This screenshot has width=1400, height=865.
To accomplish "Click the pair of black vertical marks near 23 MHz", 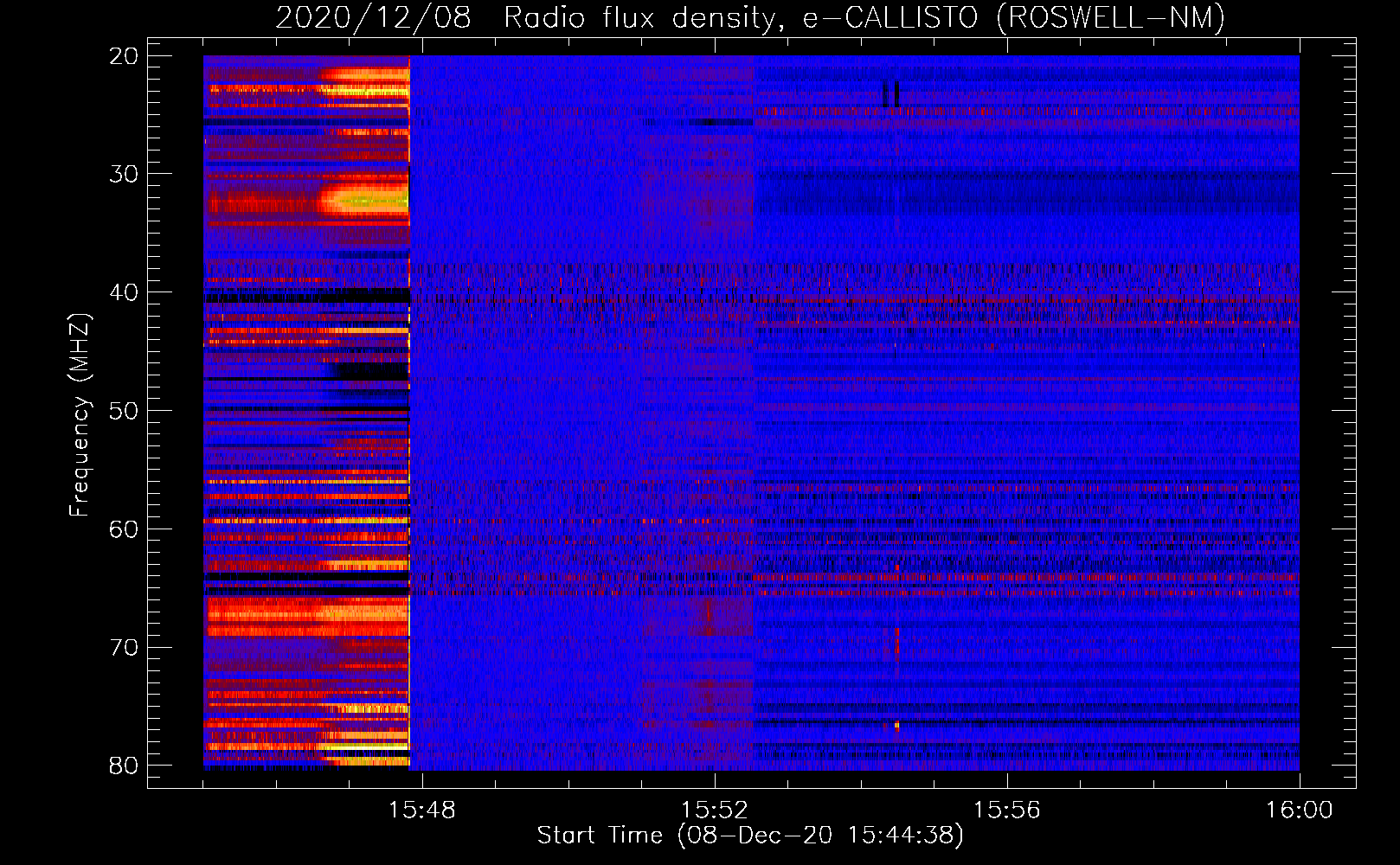I will click(x=891, y=93).
